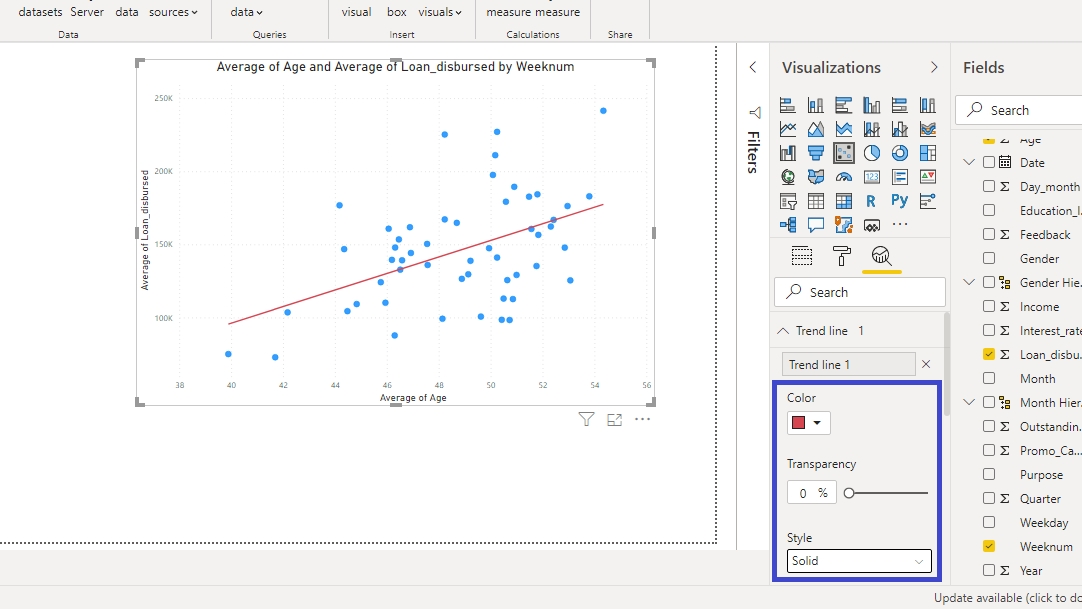The image size is (1082, 609).
Task: Select the funnel chart visualization
Action: (x=816, y=153)
